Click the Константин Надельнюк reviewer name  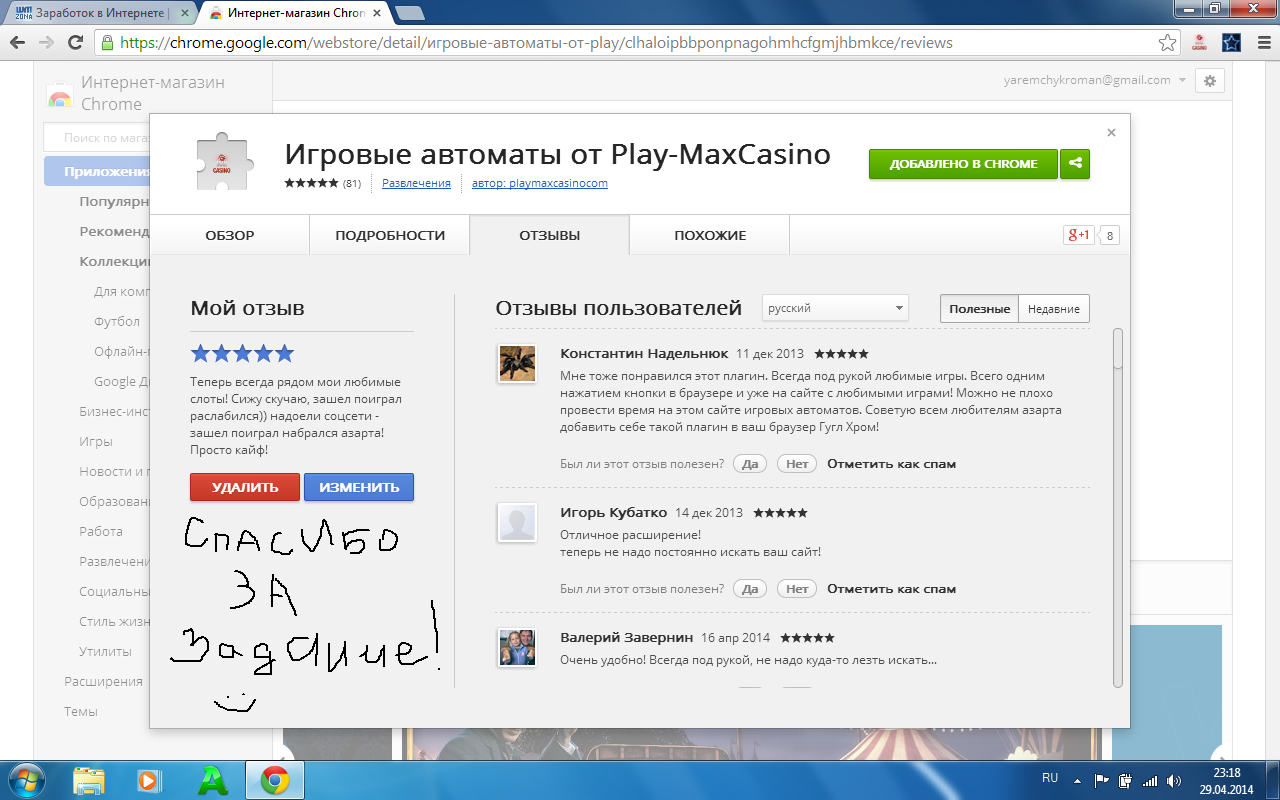643,354
